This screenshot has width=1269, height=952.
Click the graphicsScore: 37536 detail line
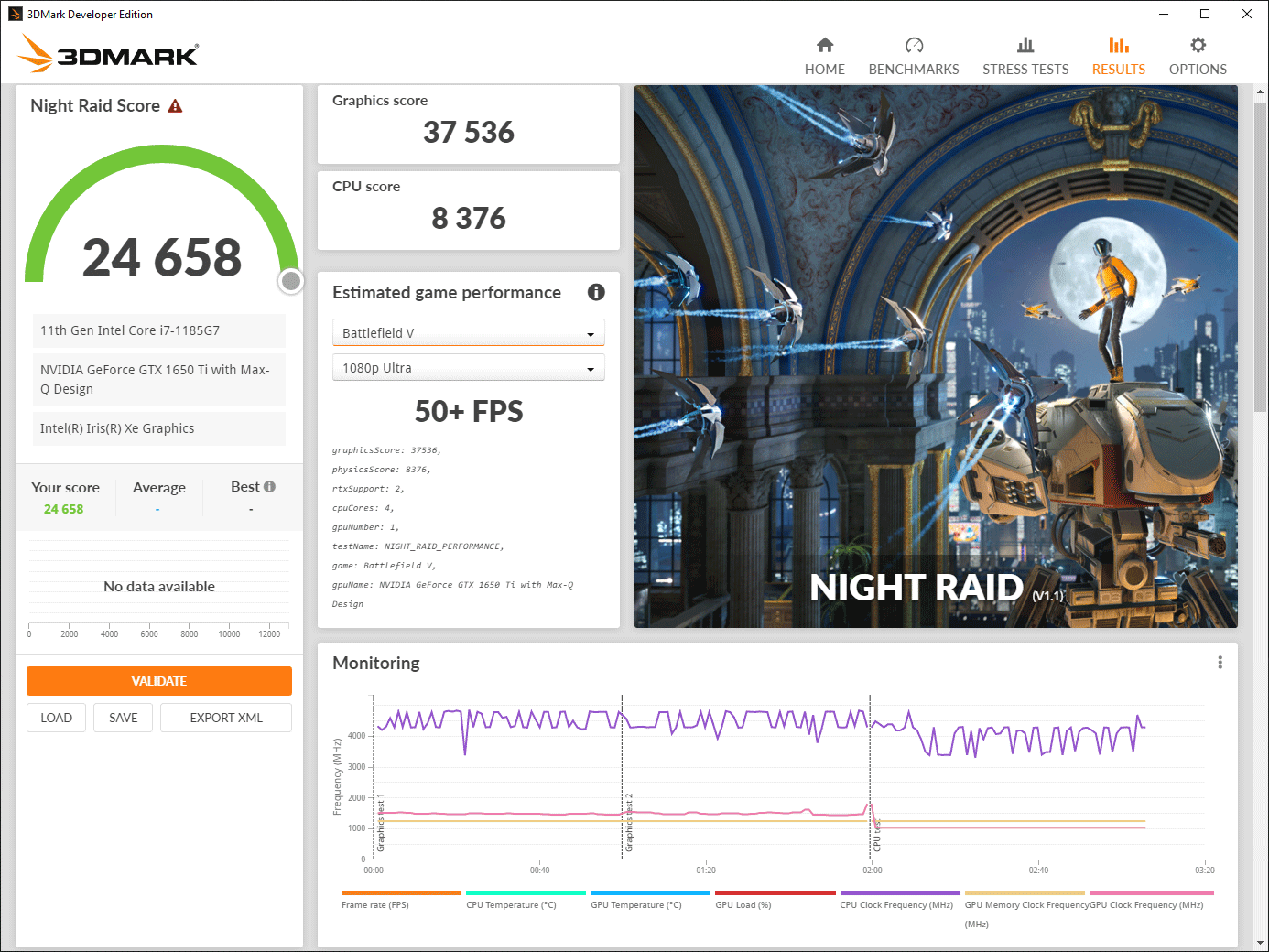click(x=386, y=450)
